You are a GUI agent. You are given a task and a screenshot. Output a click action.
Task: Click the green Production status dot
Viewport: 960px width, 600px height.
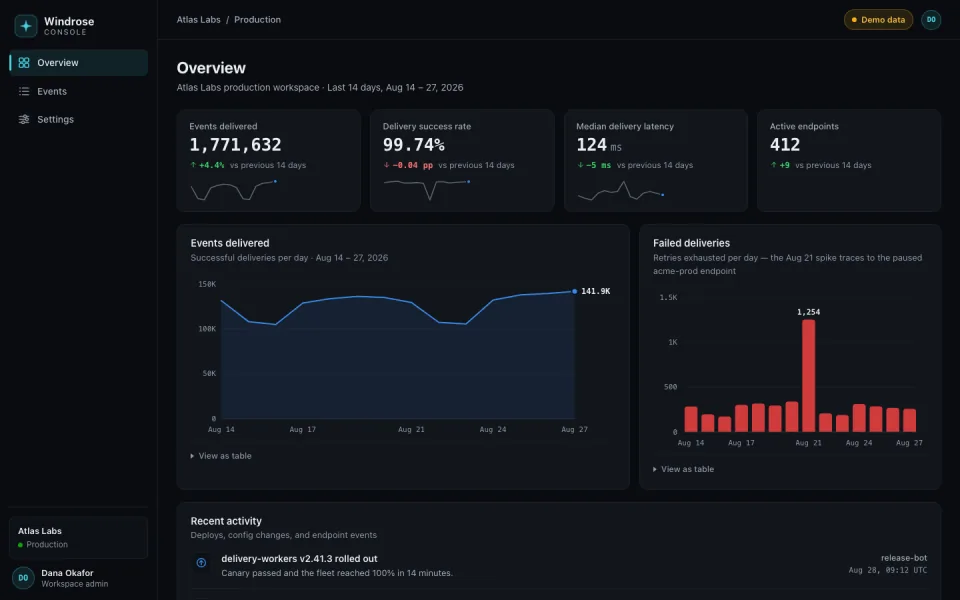pos(20,544)
